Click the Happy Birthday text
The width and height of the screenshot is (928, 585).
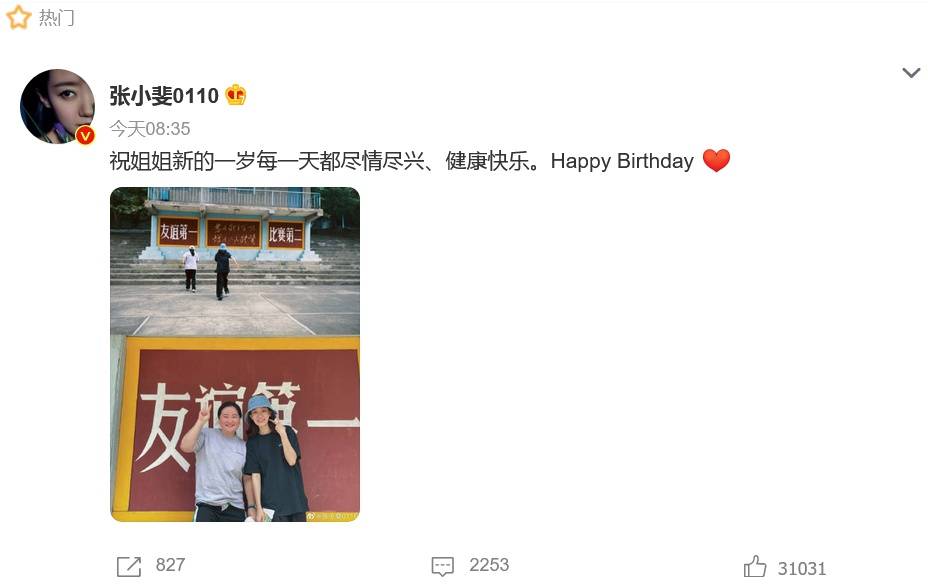(x=622, y=161)
